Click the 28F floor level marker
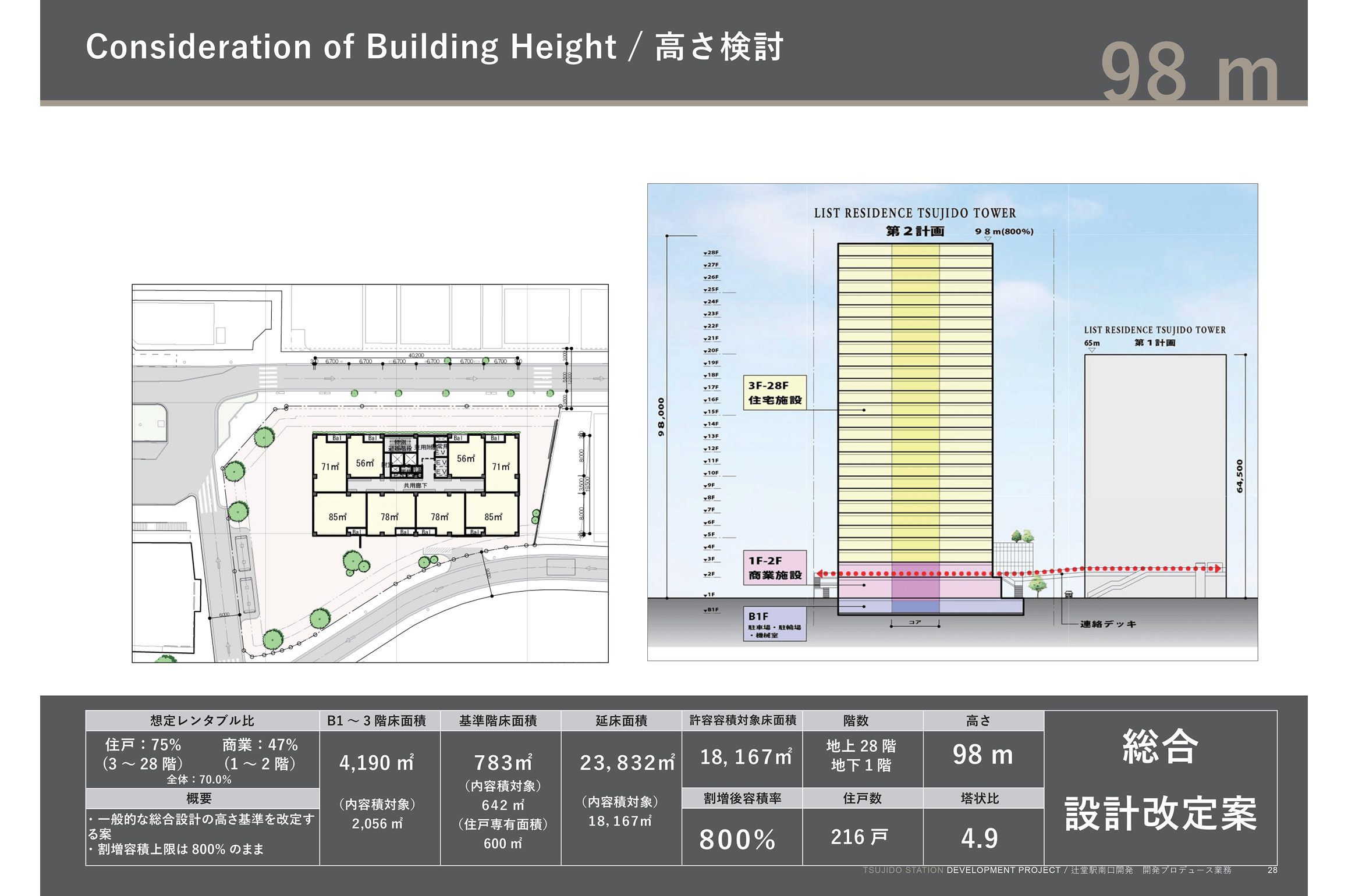The image size is (1348, 896). [712, 253]
